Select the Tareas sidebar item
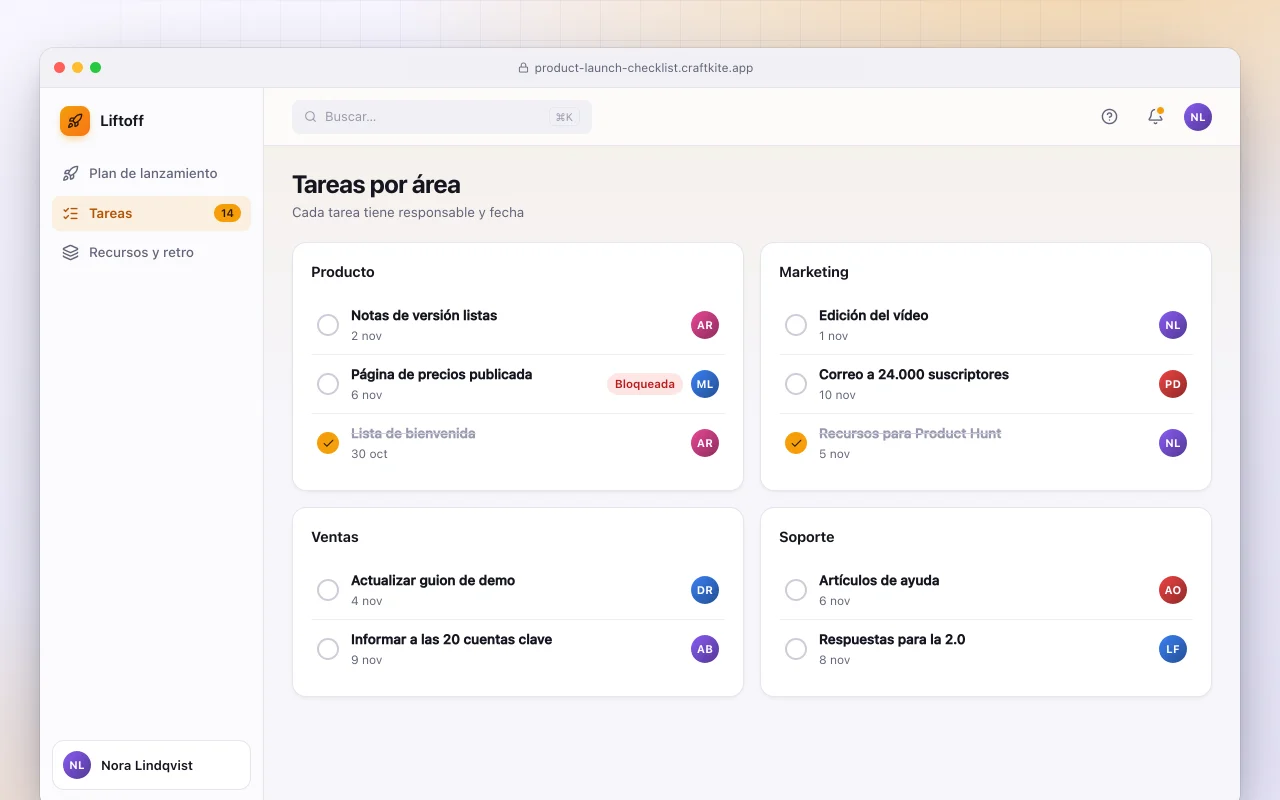Viewport: 1280px width, 800px height. click(x=151, y=213)
